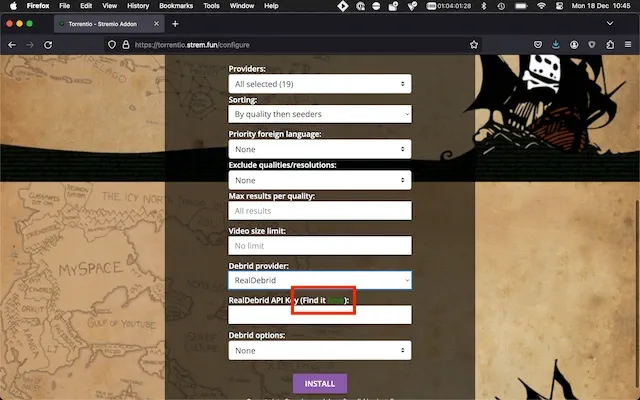Expand the list all tabs chevron
The image size is (640, 400).
click(610, 24)
